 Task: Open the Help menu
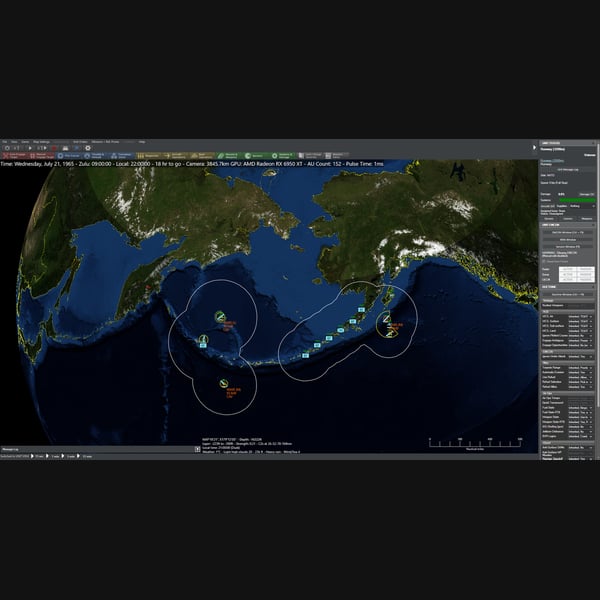(x=142, y=142)
